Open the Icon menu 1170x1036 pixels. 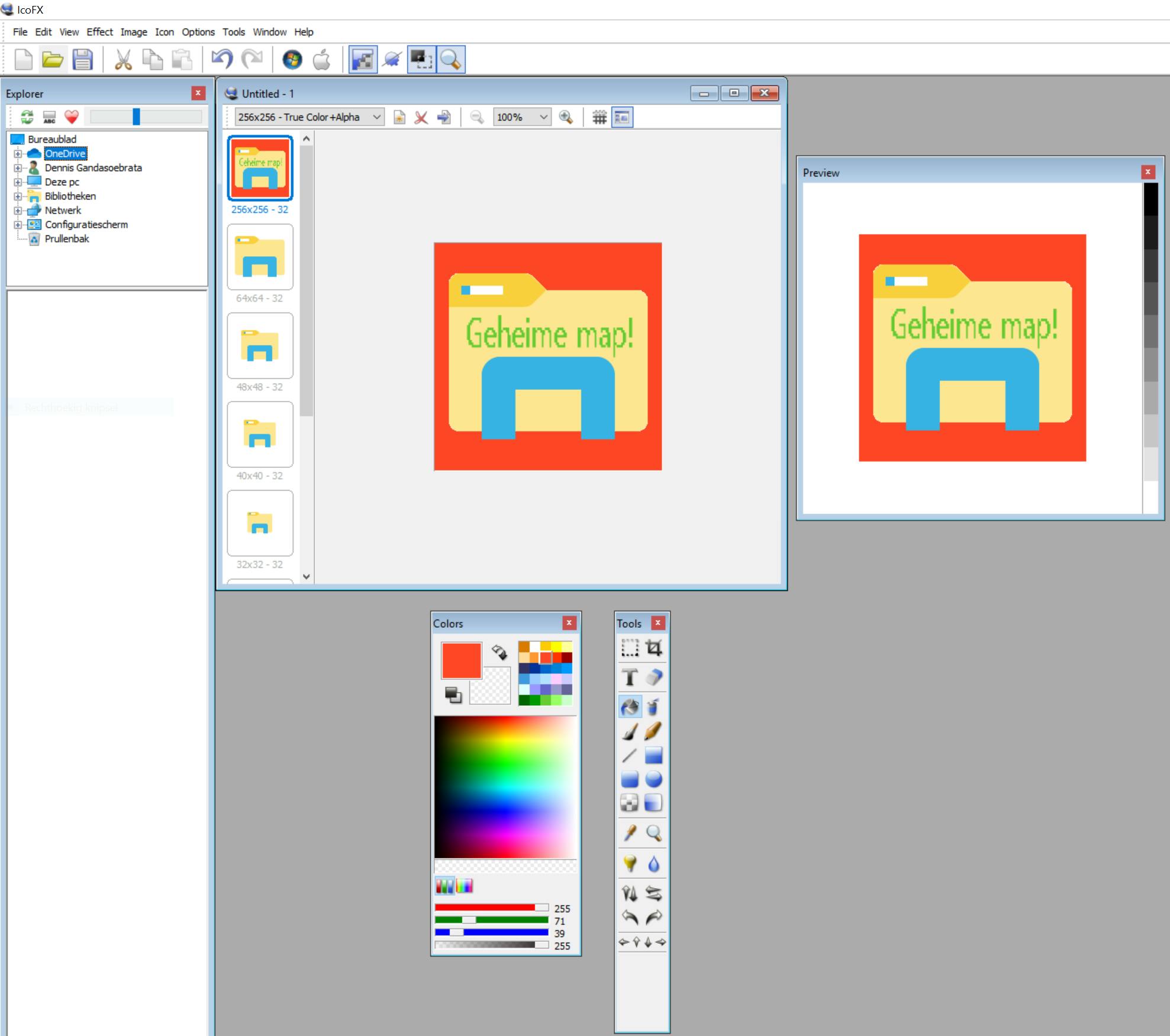[165, 32]
